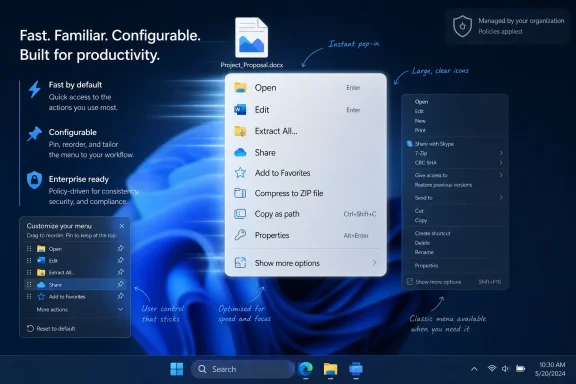Choose Open in the classic context menu
Viewport: 576px width, 384px height.
[421, 102]
